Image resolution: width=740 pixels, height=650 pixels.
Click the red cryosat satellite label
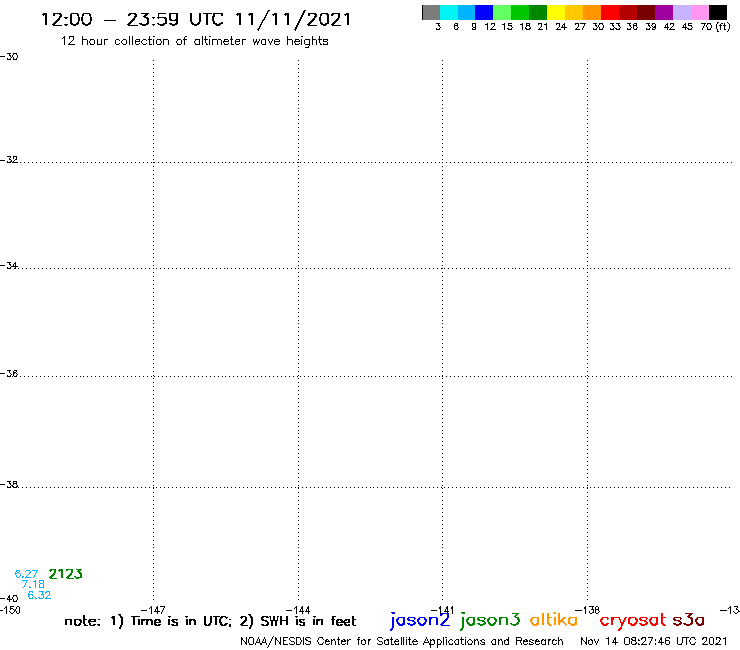633,621
